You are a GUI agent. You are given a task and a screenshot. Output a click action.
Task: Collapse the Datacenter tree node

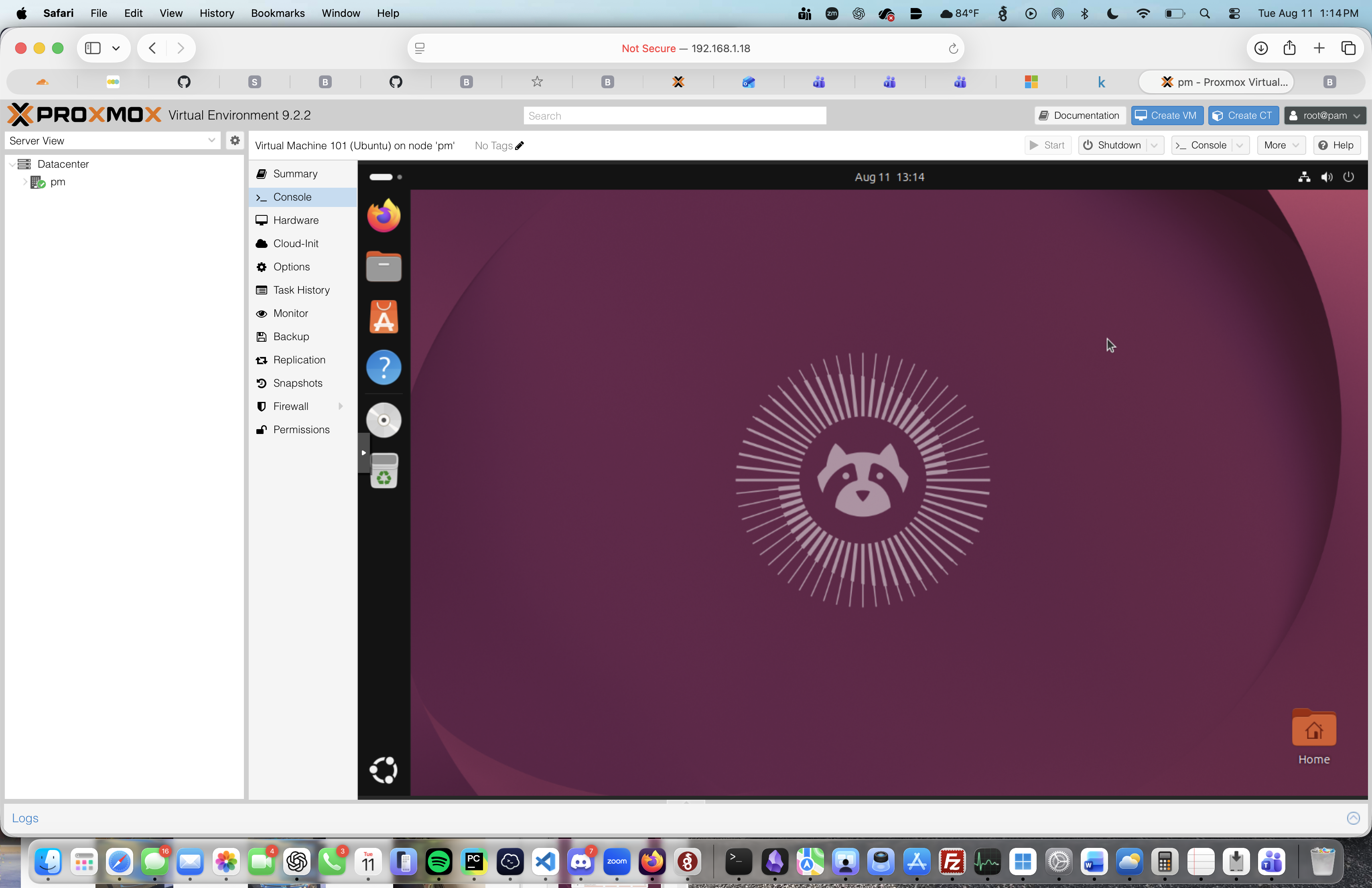coord(12,164)
